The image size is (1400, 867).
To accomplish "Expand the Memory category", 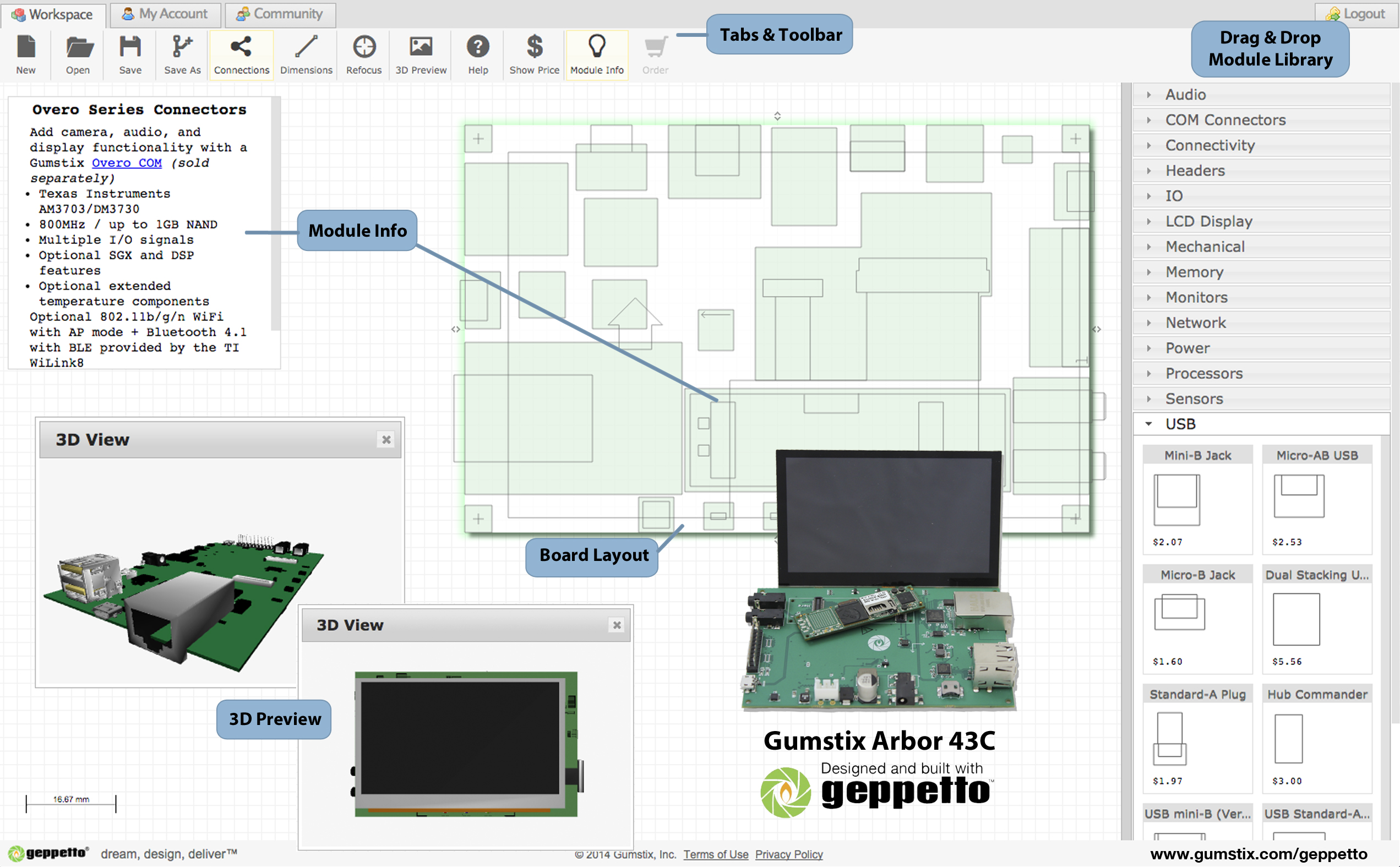I will (x=1261, y=272).
